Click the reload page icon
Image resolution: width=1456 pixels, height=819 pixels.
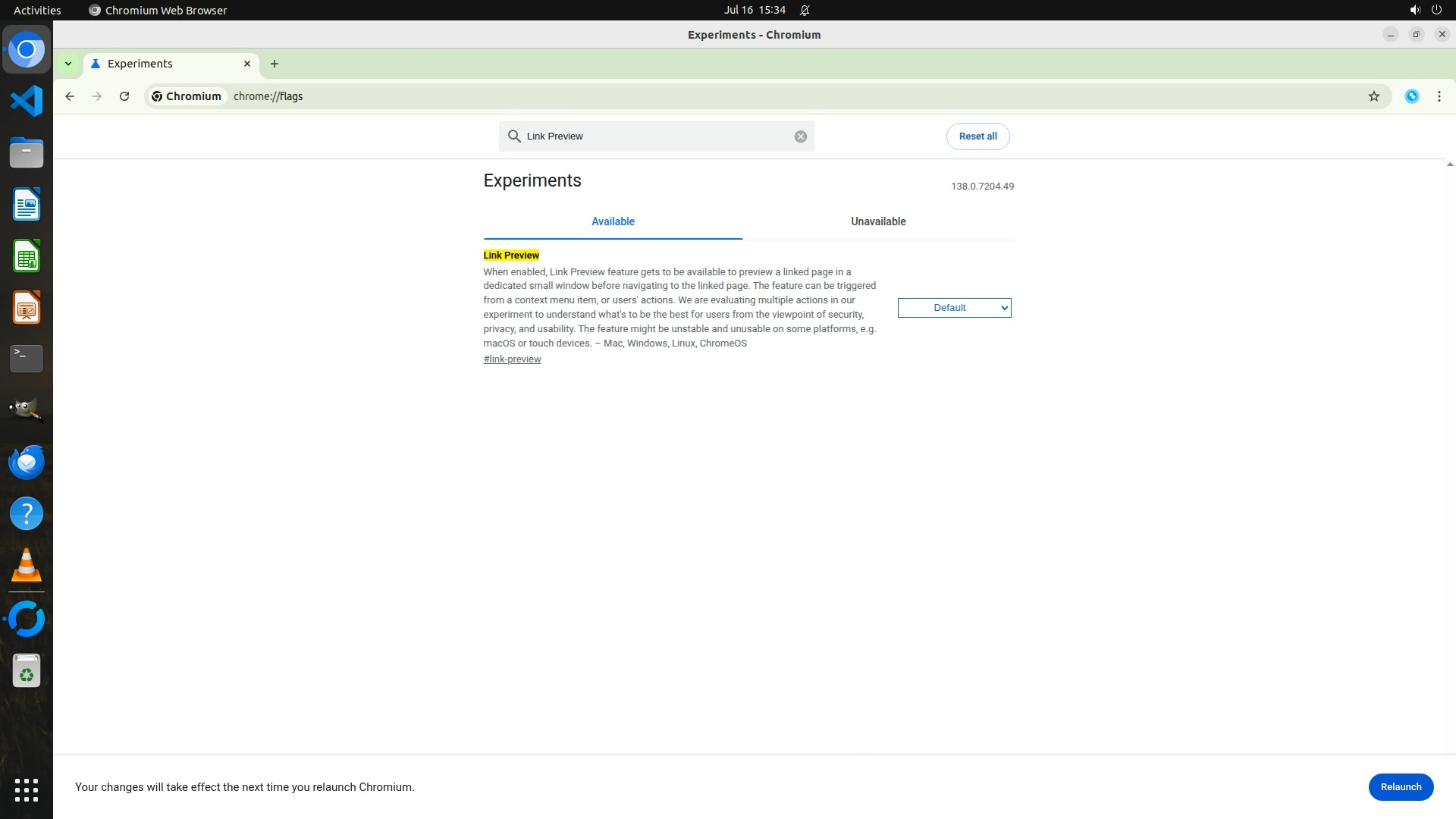(124, 96)
